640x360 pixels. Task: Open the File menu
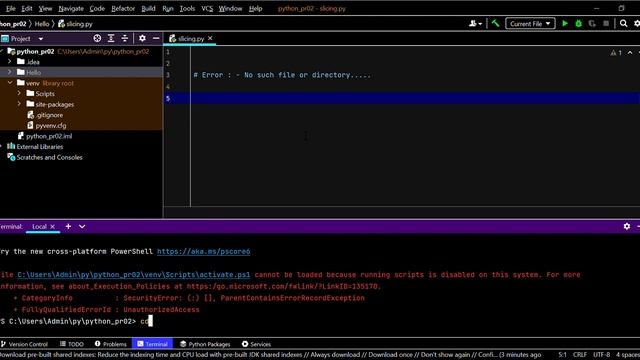click(11, 9)
